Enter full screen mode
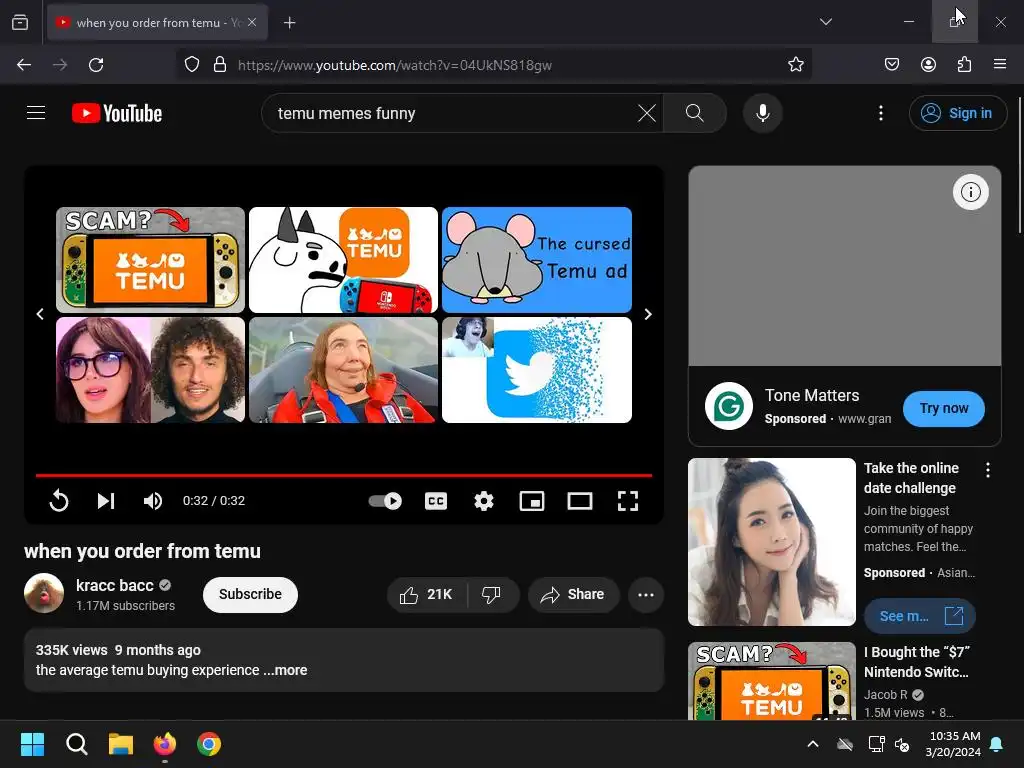Viewport: 1024px width, 768px height. point(628,501)
